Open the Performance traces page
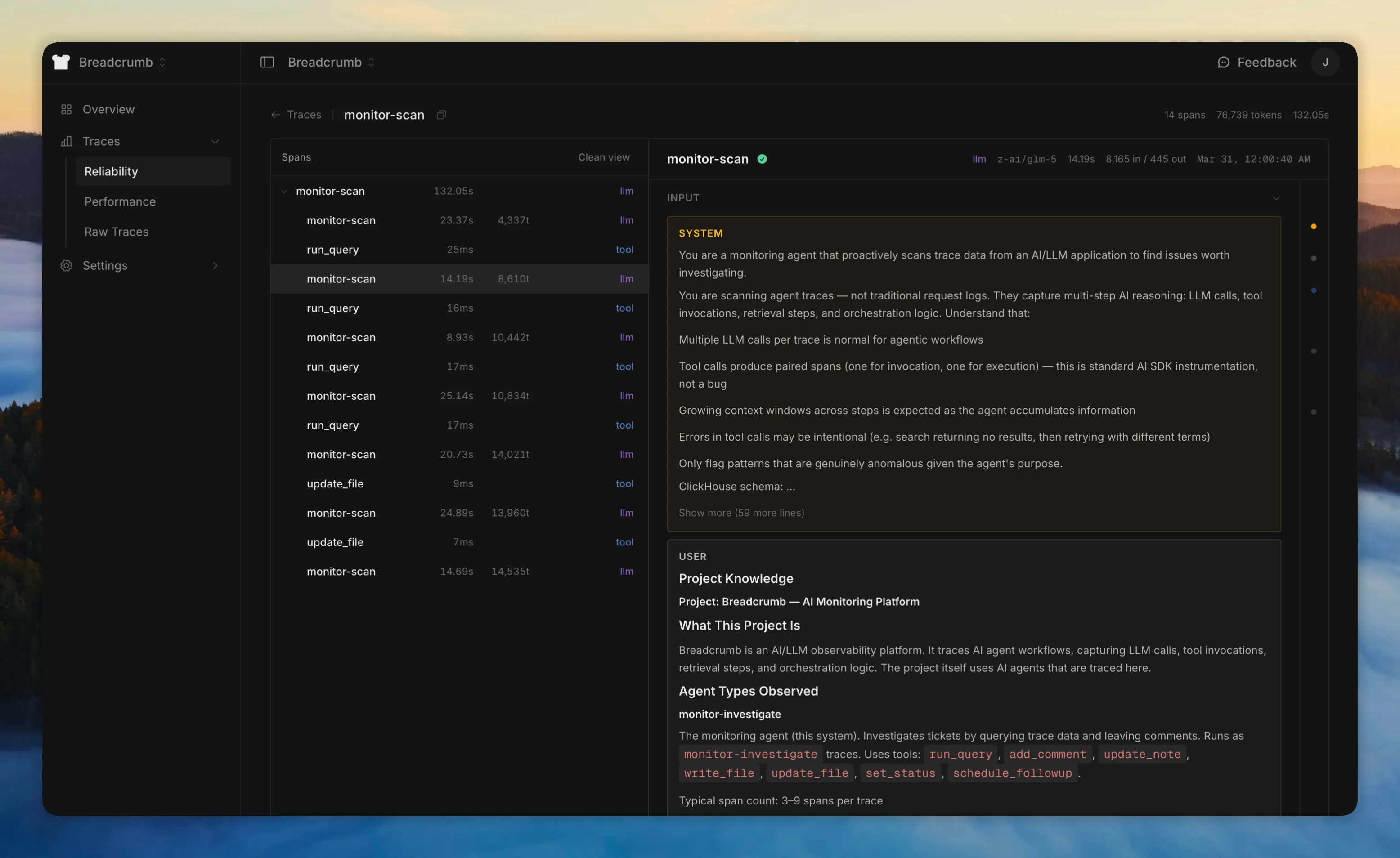The image size is (1400, 858). (120, 201)
